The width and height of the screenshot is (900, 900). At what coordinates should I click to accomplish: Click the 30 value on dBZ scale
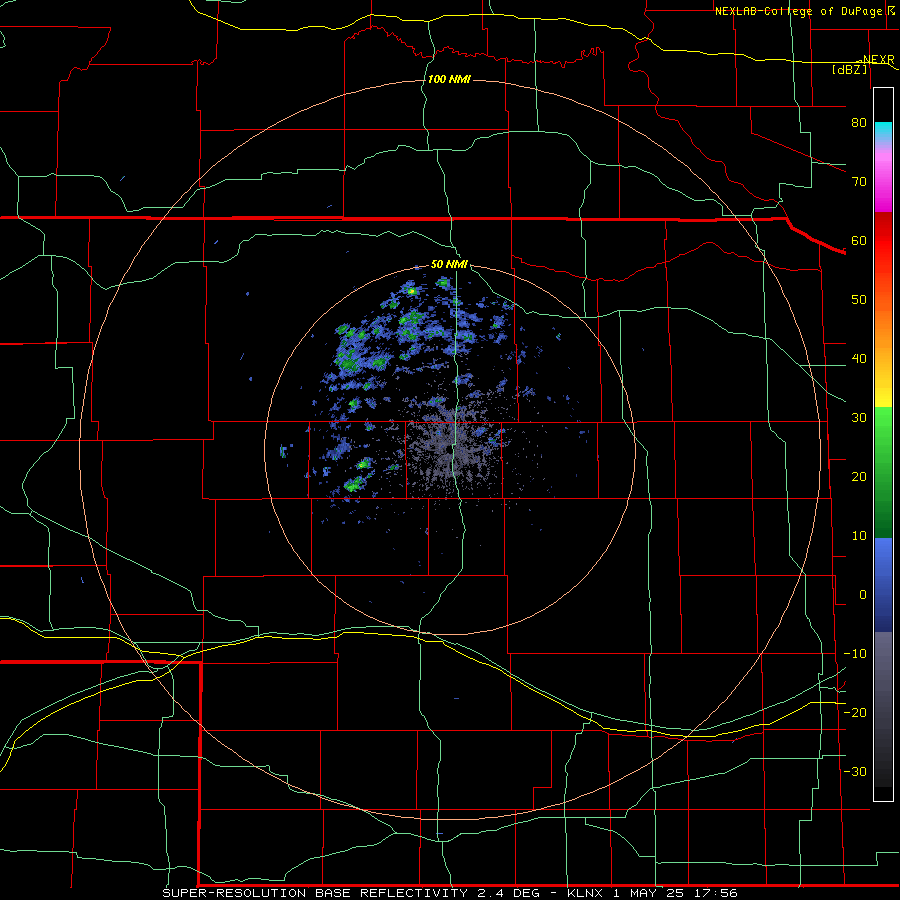(859, 417)
